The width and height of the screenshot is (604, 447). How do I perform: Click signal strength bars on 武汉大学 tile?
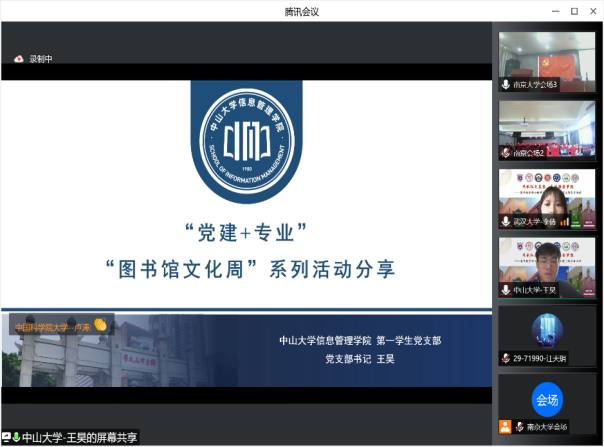point(564,222)
